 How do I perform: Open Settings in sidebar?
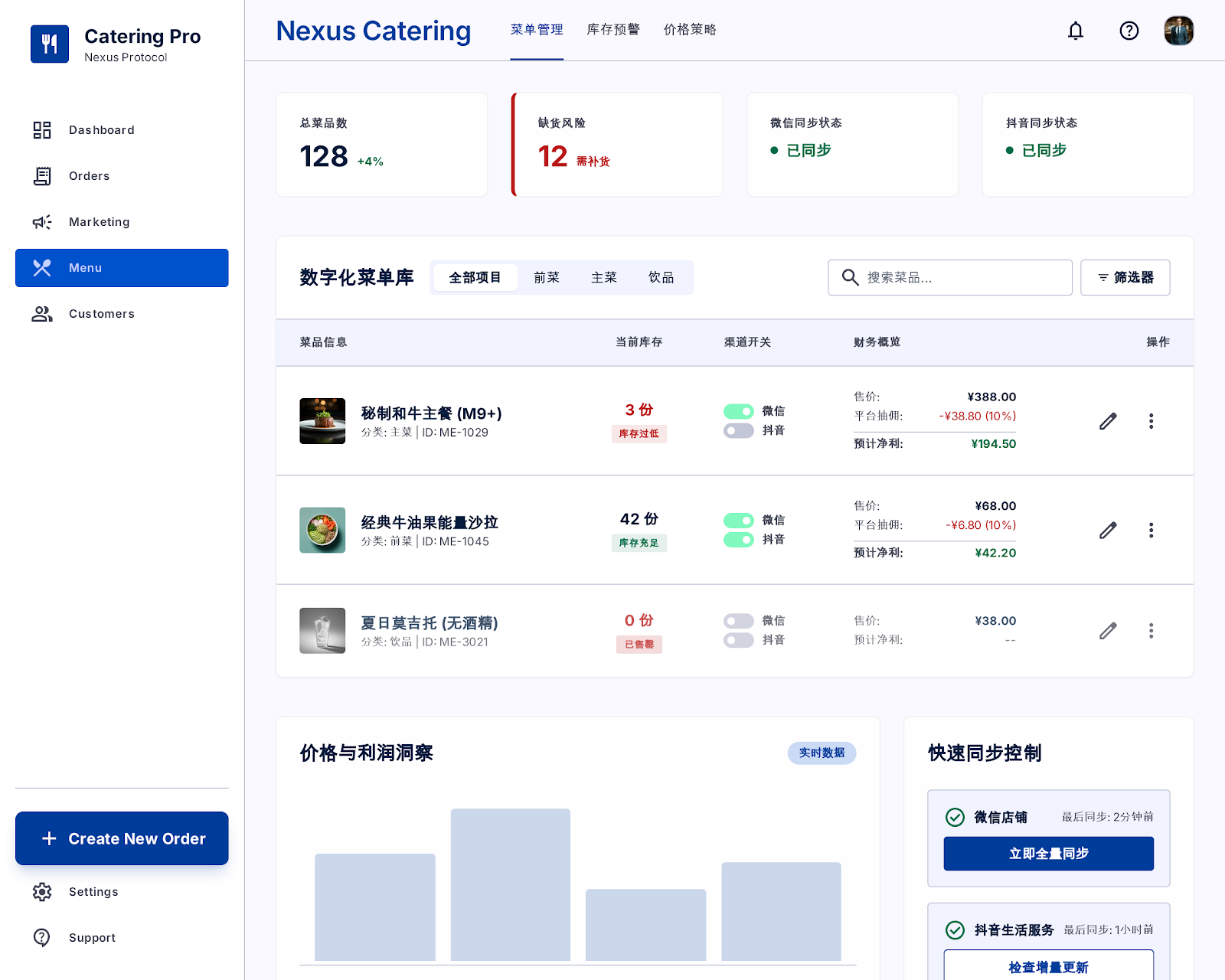(x=122, y=892)
